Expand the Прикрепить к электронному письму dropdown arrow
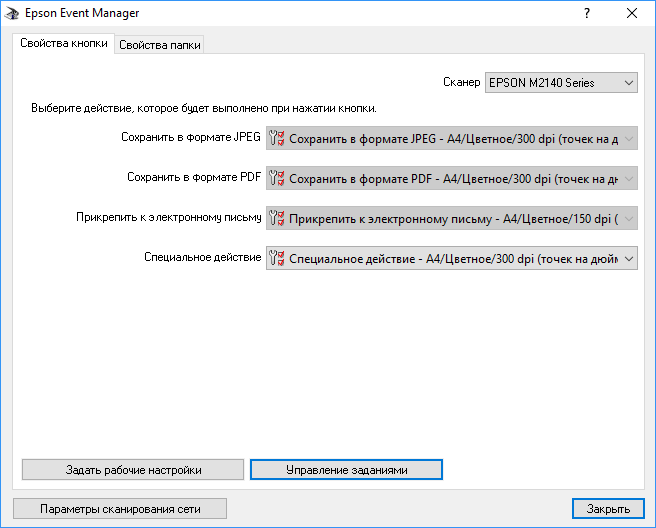The image size is (656, 528). pyautogui.click(x=628, y=219)
